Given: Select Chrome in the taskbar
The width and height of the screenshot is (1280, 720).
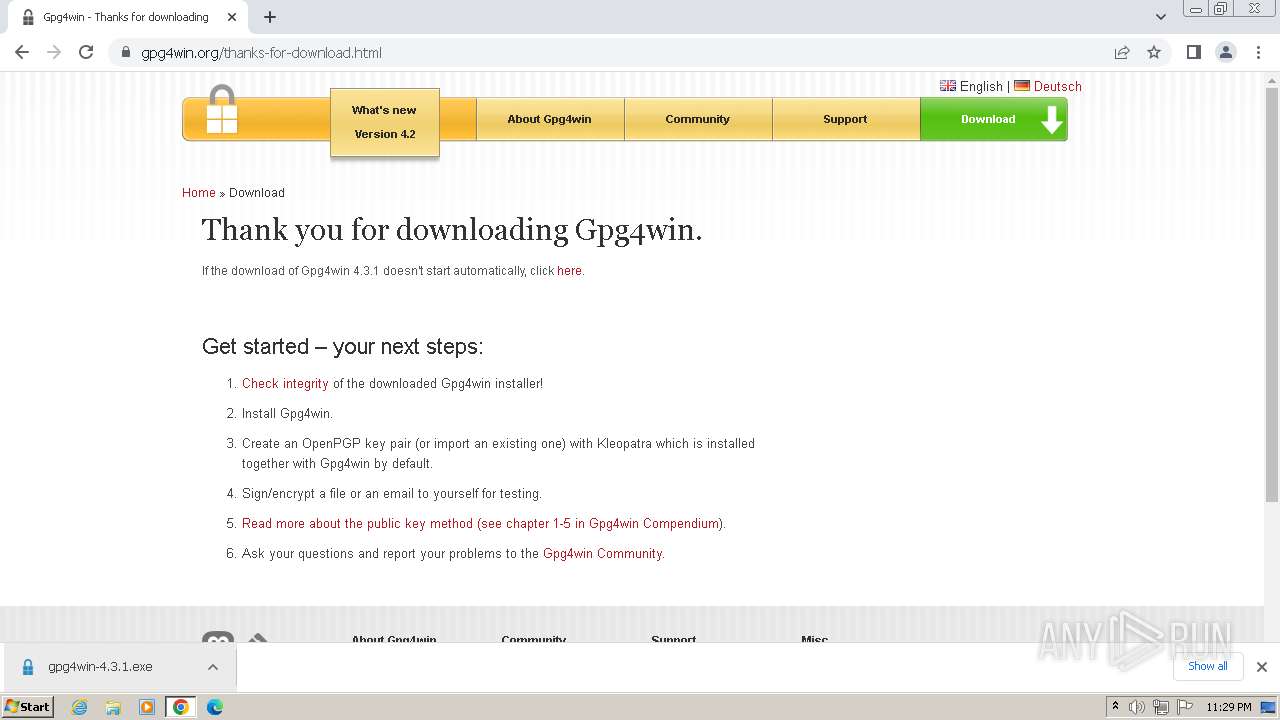Looking at the screenshot, I should 181,707.
